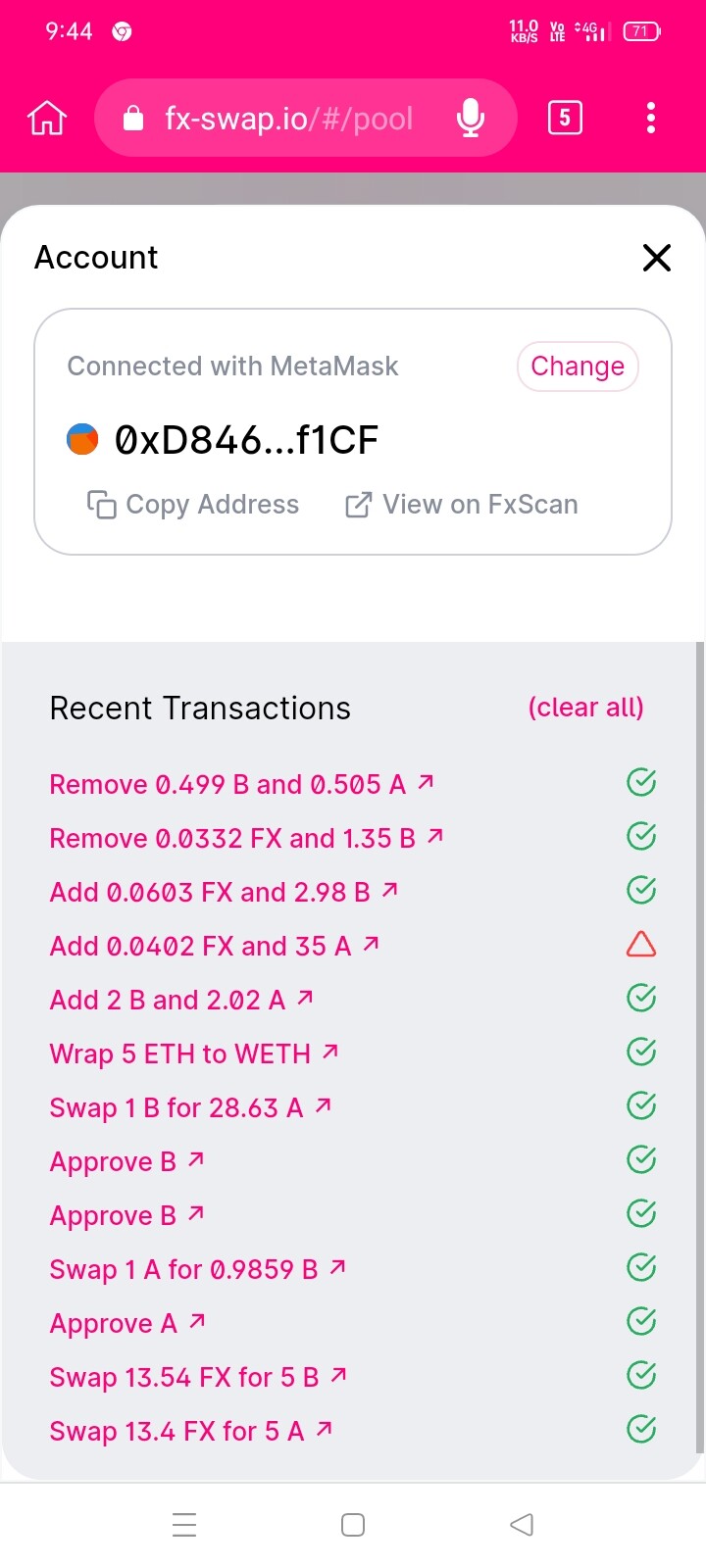Open View on FxScan link

462,505
